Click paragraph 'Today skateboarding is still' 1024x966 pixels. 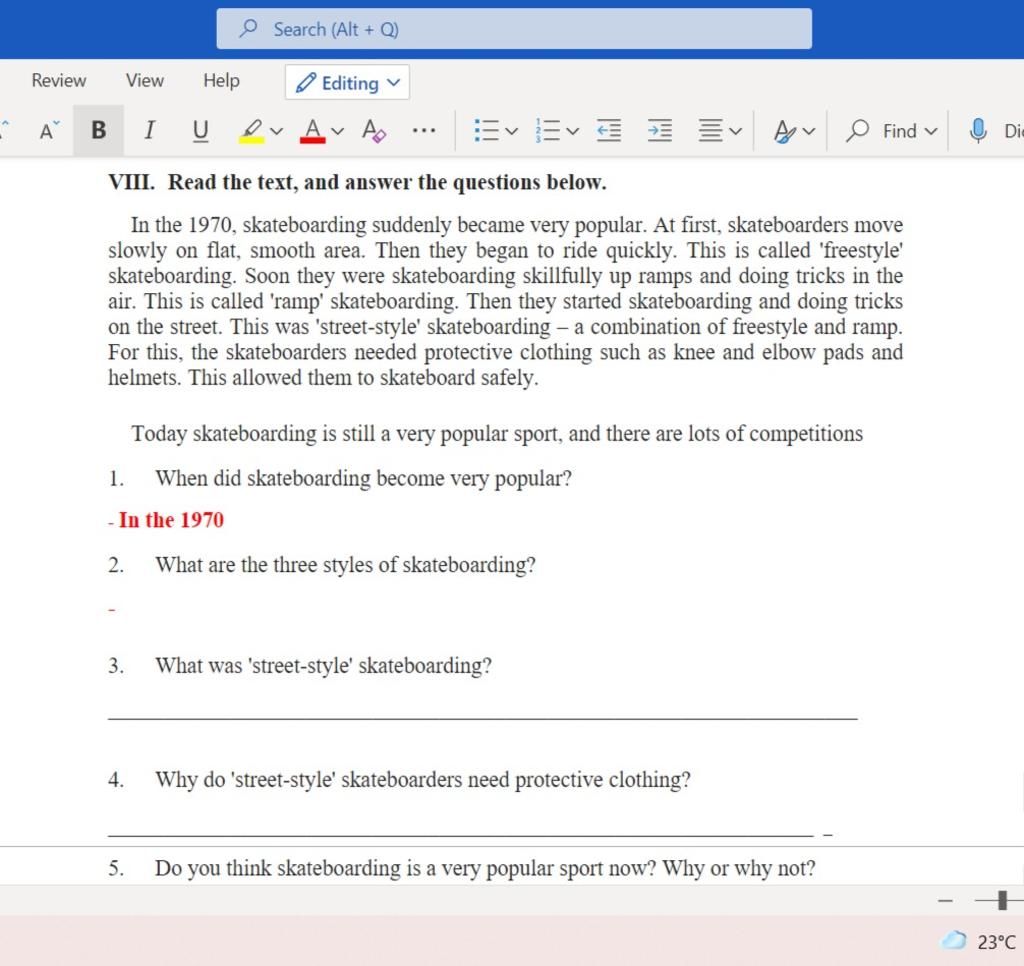[497, 434]
